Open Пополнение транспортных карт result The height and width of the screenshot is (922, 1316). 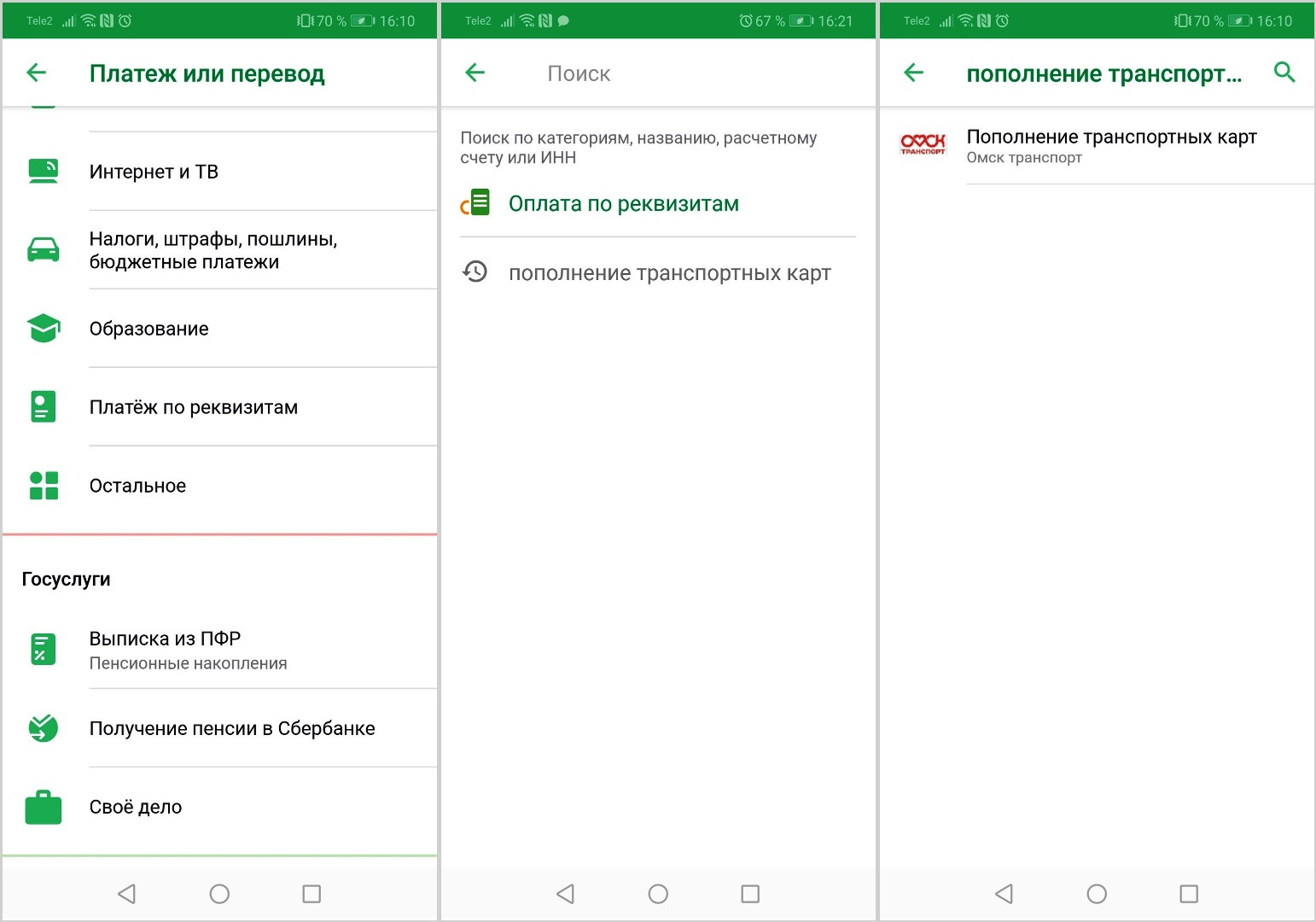pos(1097,146)
